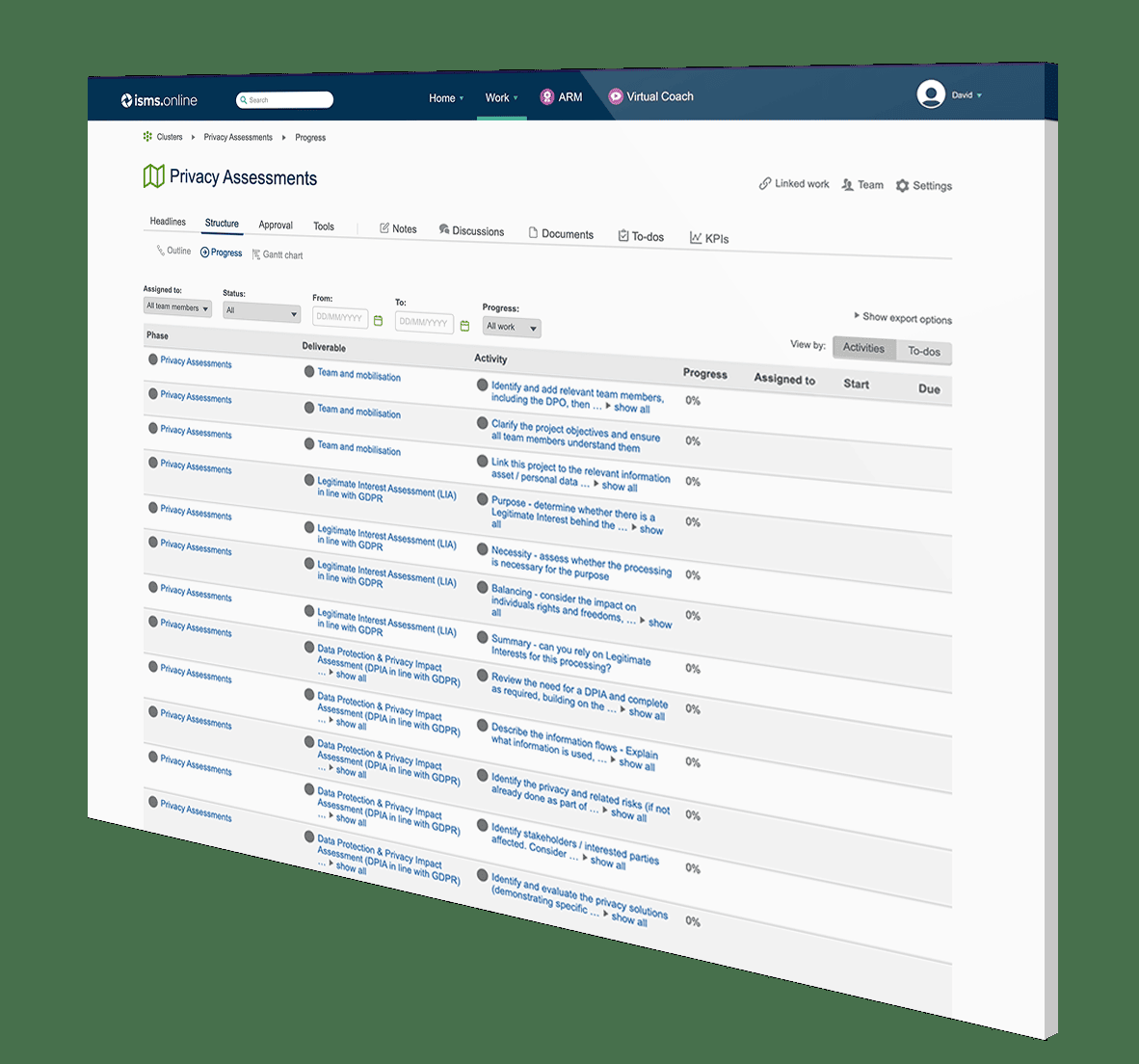The image size is (1139, 1064).
Task: Switch to the Approval tab
Action: point(276,225)
